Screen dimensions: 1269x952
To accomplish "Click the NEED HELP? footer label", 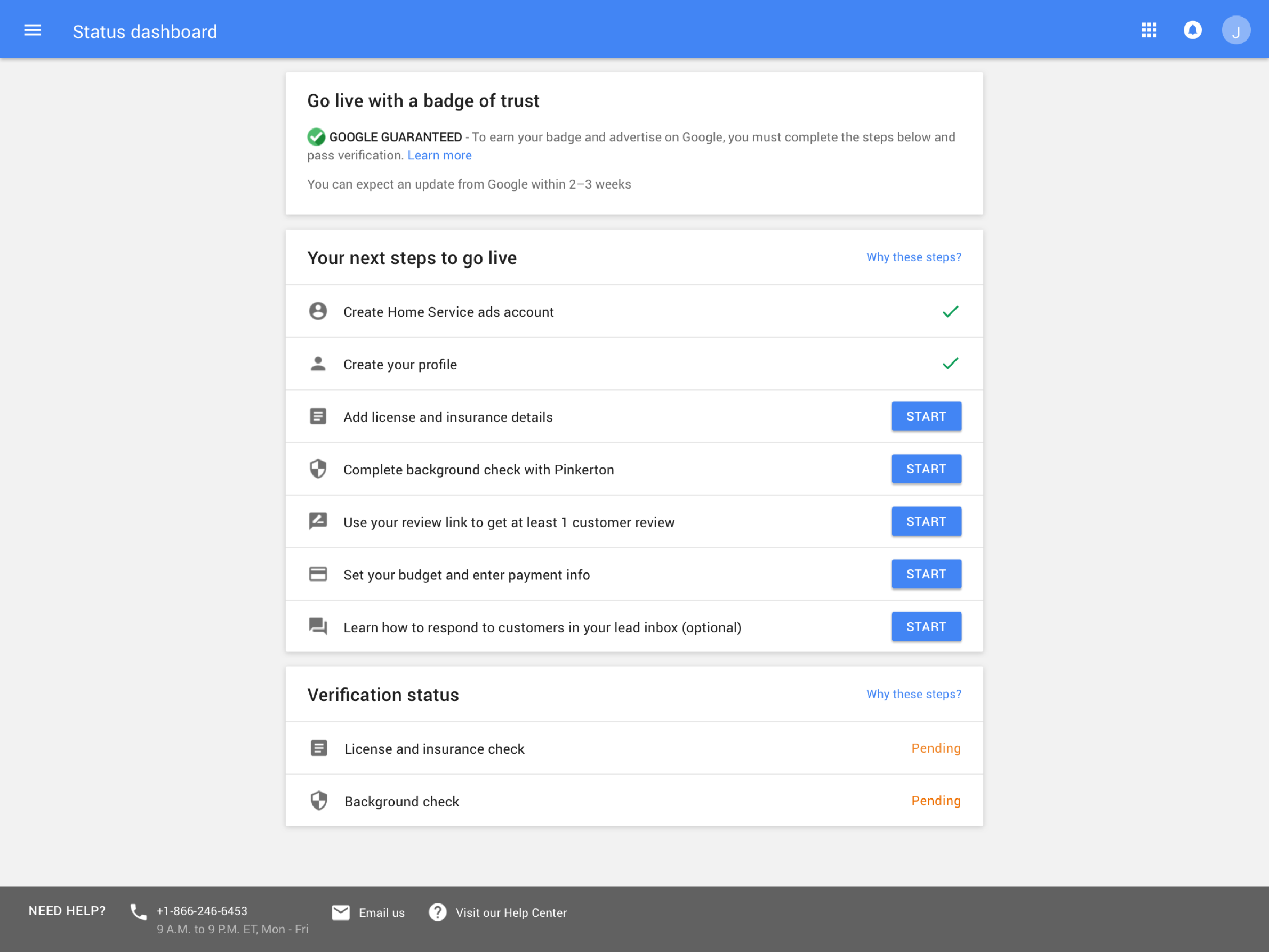I will [67, 911].
